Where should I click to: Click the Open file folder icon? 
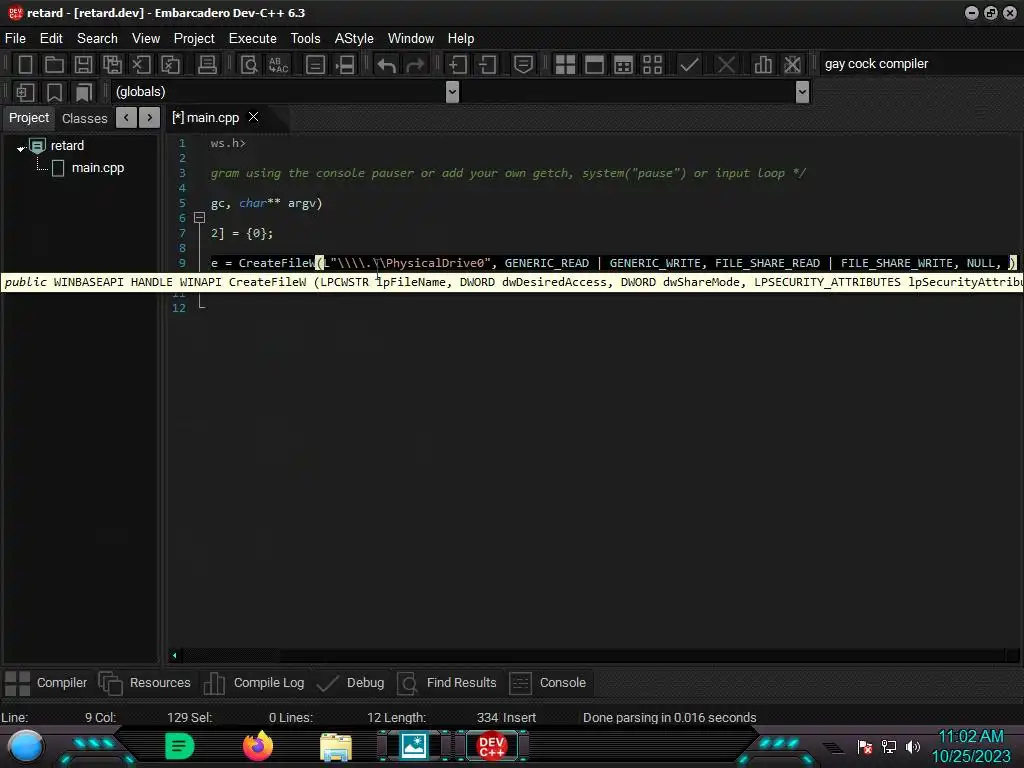[54, 65]
